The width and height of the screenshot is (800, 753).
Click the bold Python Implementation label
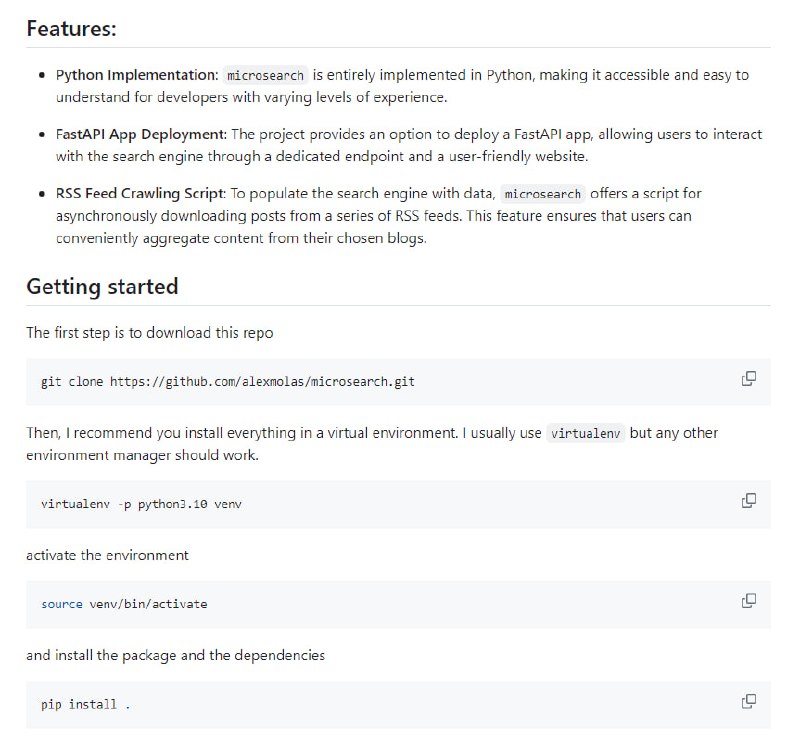click(x=136, y=75)
